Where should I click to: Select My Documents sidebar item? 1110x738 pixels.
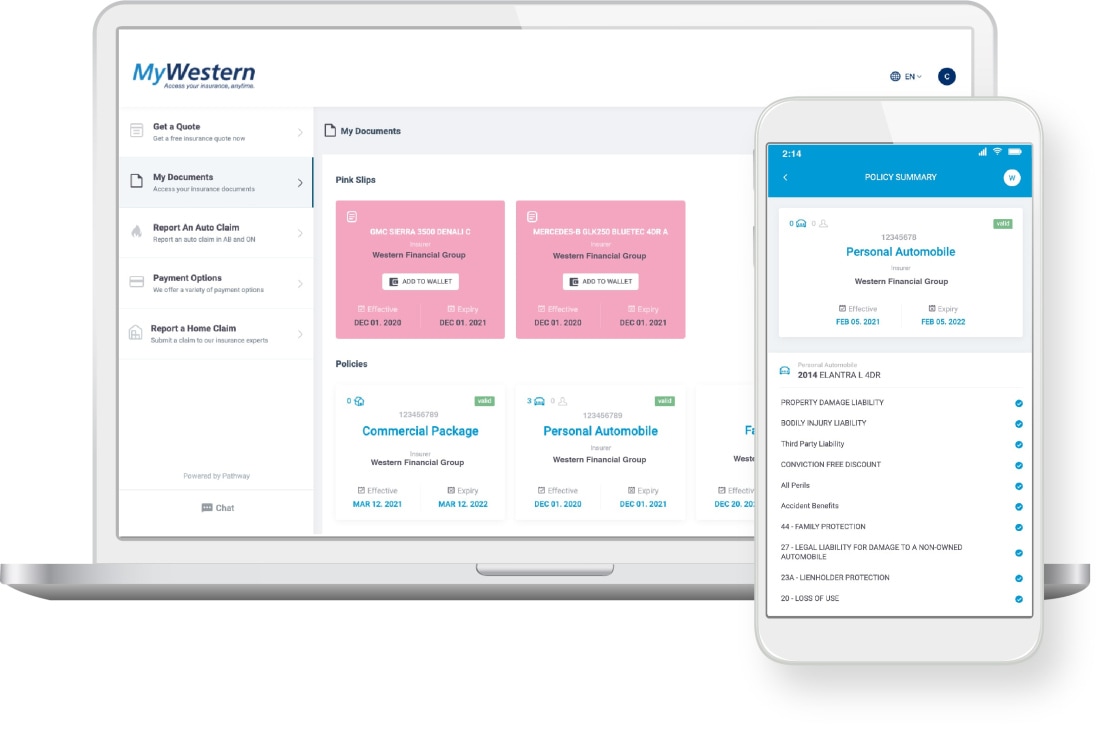pos(216,183)
